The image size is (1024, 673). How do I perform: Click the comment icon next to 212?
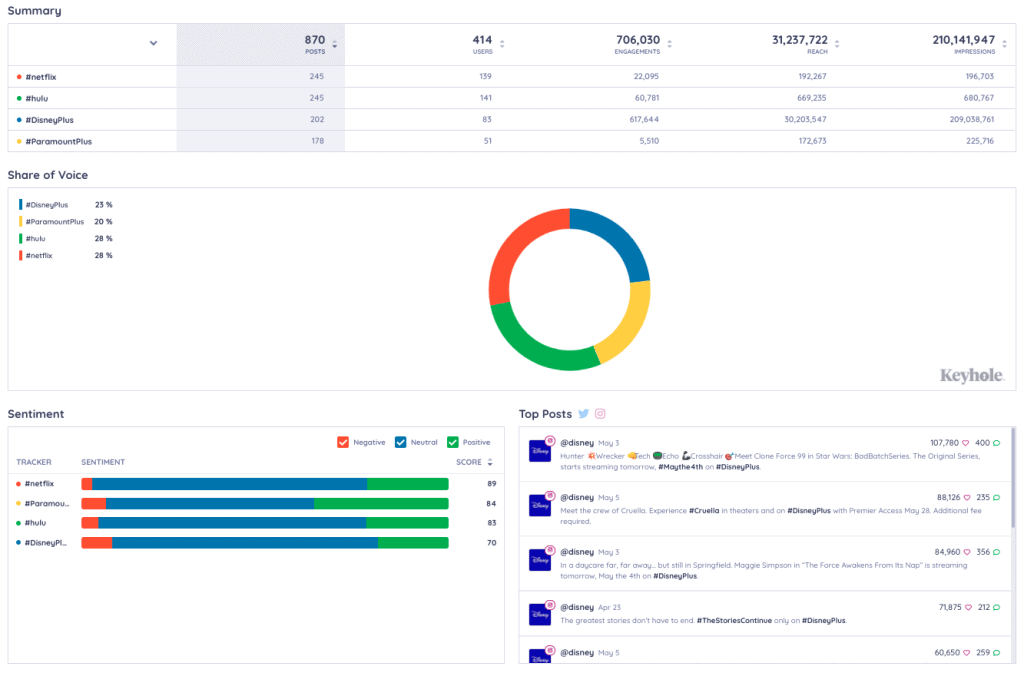997,608
